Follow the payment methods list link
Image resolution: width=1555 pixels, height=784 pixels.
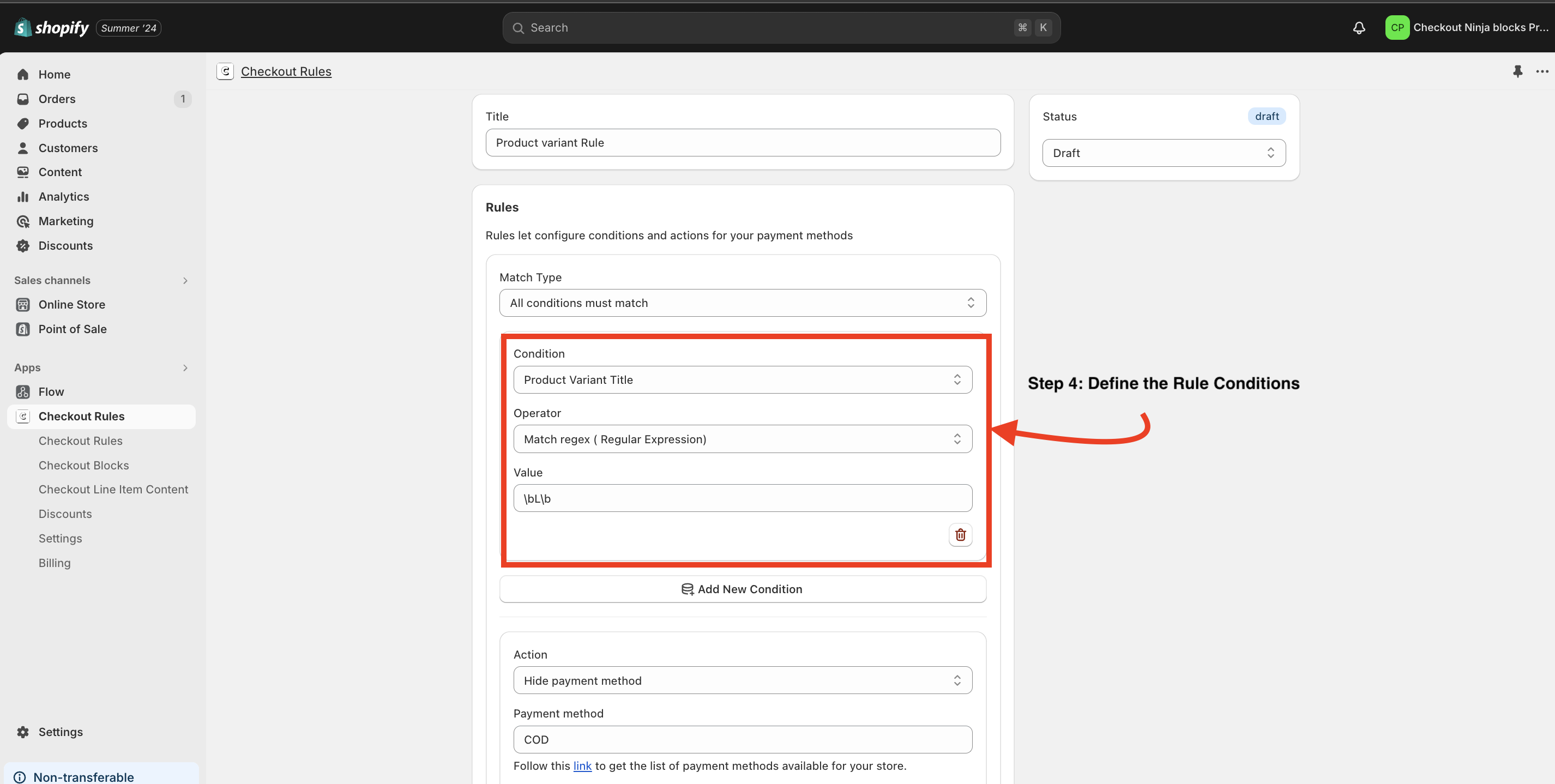pyautogui.click(x=582, y=765)
